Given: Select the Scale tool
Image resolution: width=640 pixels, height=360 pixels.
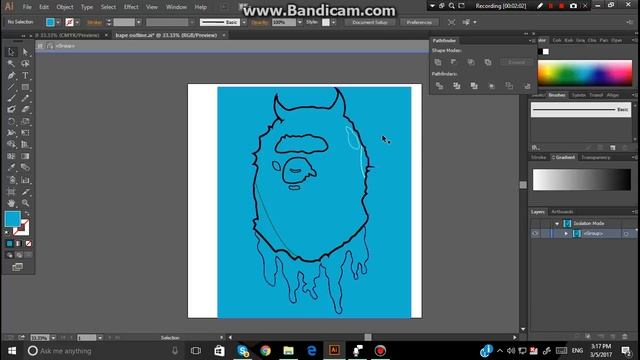Looking at the screenshot, I should 25,121.
